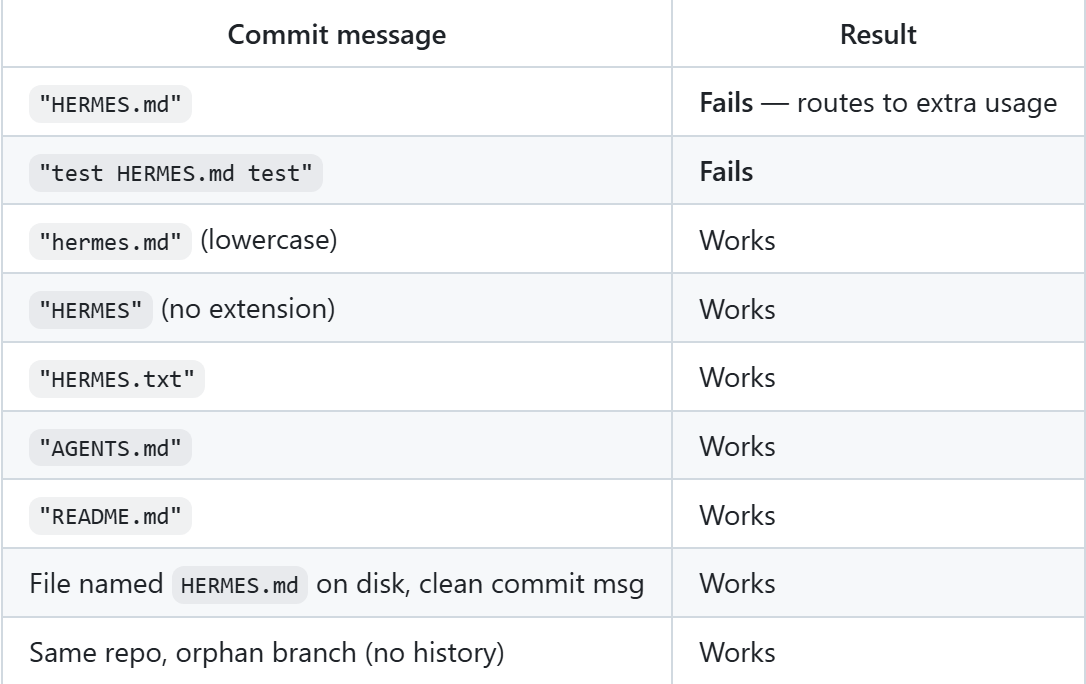The height and width of the screenshot is (684, 1086).
Task: Click "Works" result for the orphan branch row
Action: pos(737,653)
